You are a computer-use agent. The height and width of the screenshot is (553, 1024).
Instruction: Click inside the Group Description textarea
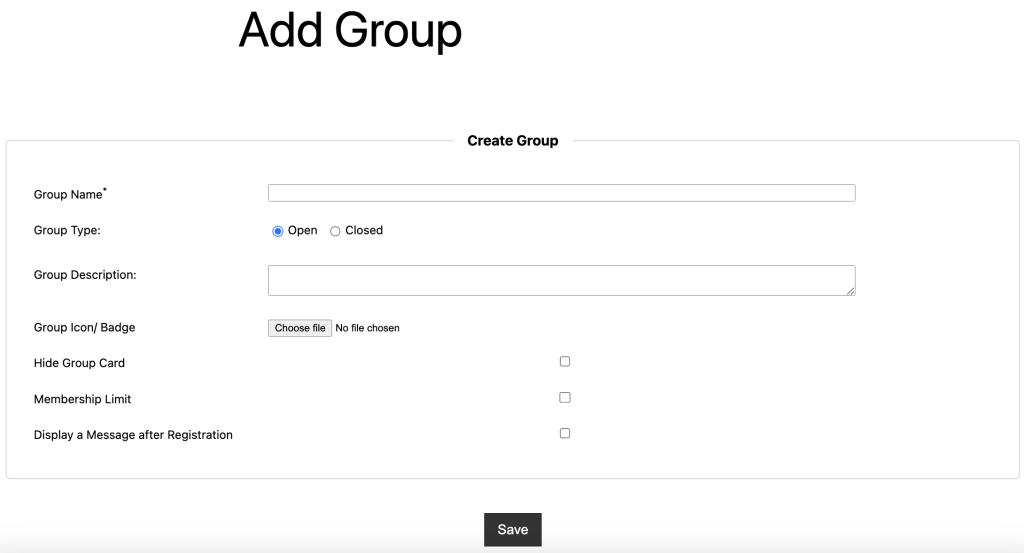(x=561, y=280)
